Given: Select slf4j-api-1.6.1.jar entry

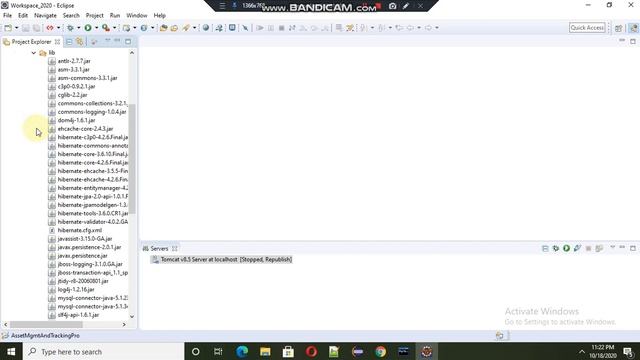Looking at the screenshot, I should point(78,315).
